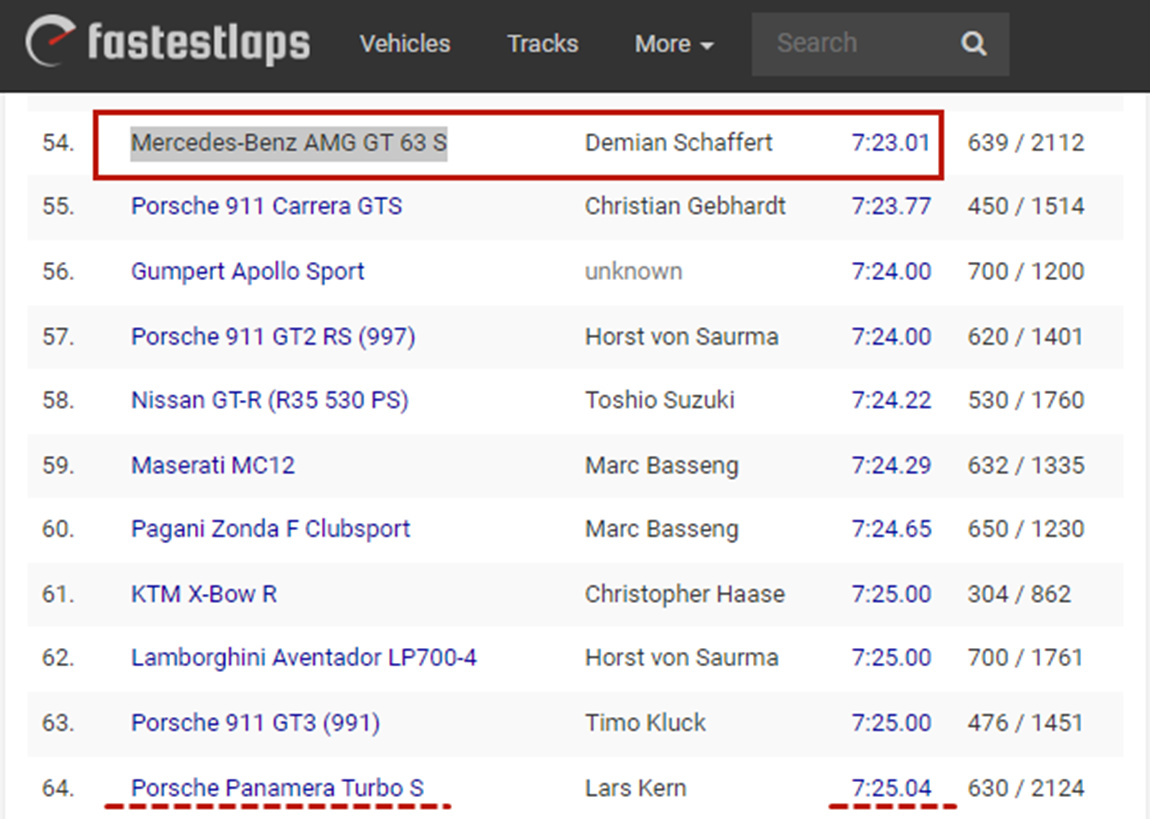Click the search magnifier icon
Screen dimensions: 1150x819
(973, 43)
